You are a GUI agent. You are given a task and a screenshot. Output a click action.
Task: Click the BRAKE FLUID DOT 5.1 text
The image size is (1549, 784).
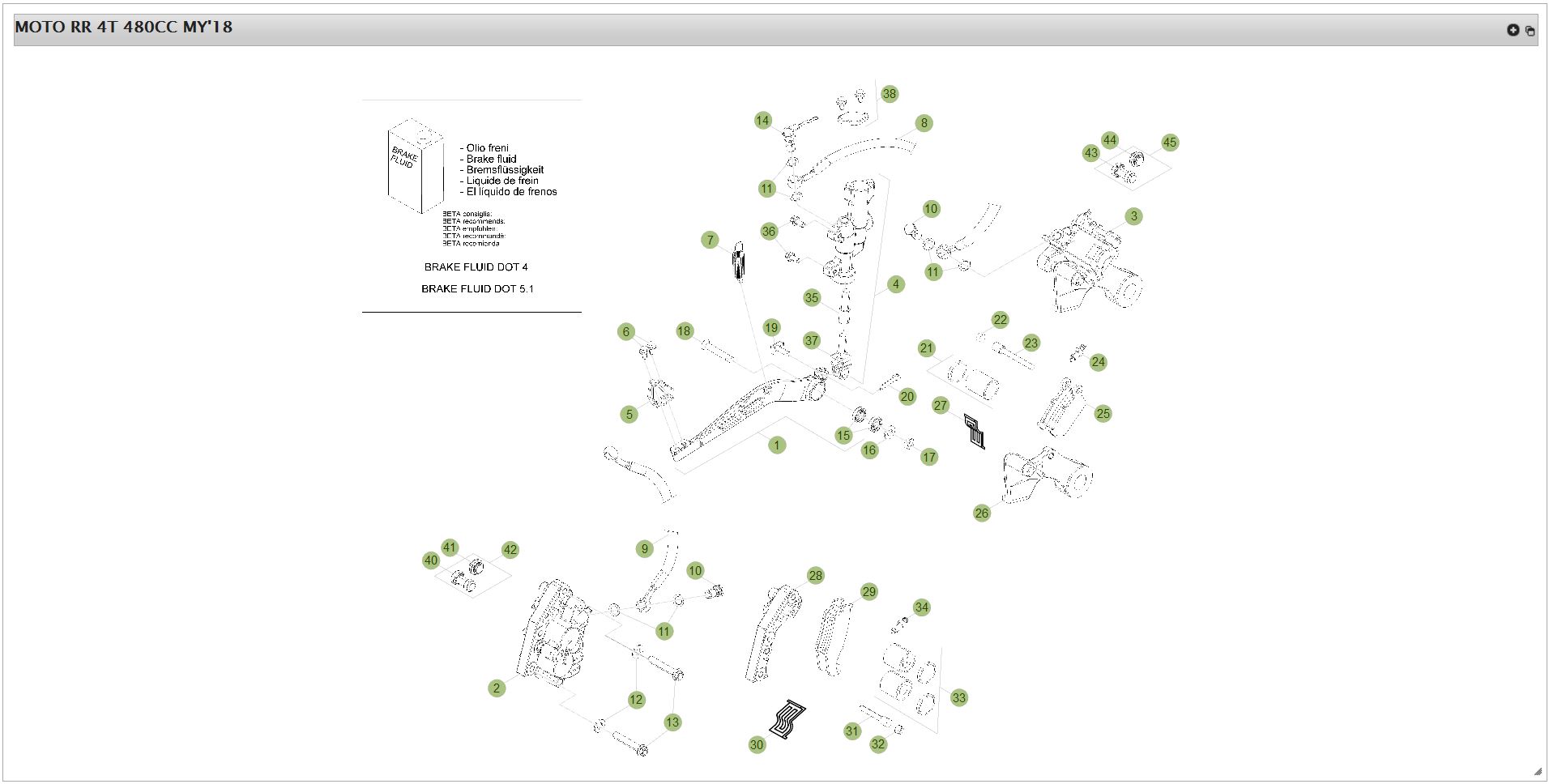477,289
